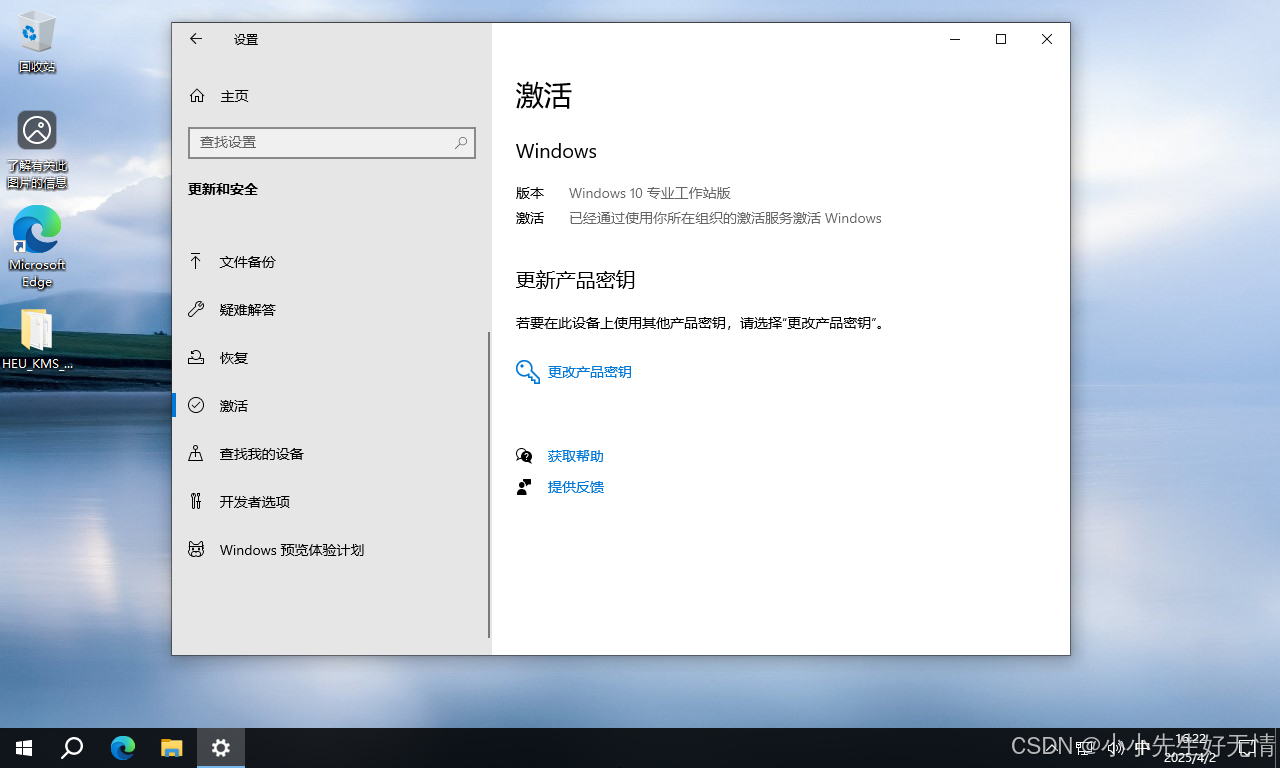The image size is (1280, 768).
Task: Open the 恢复 recovery page
Action: click(331, 358)
